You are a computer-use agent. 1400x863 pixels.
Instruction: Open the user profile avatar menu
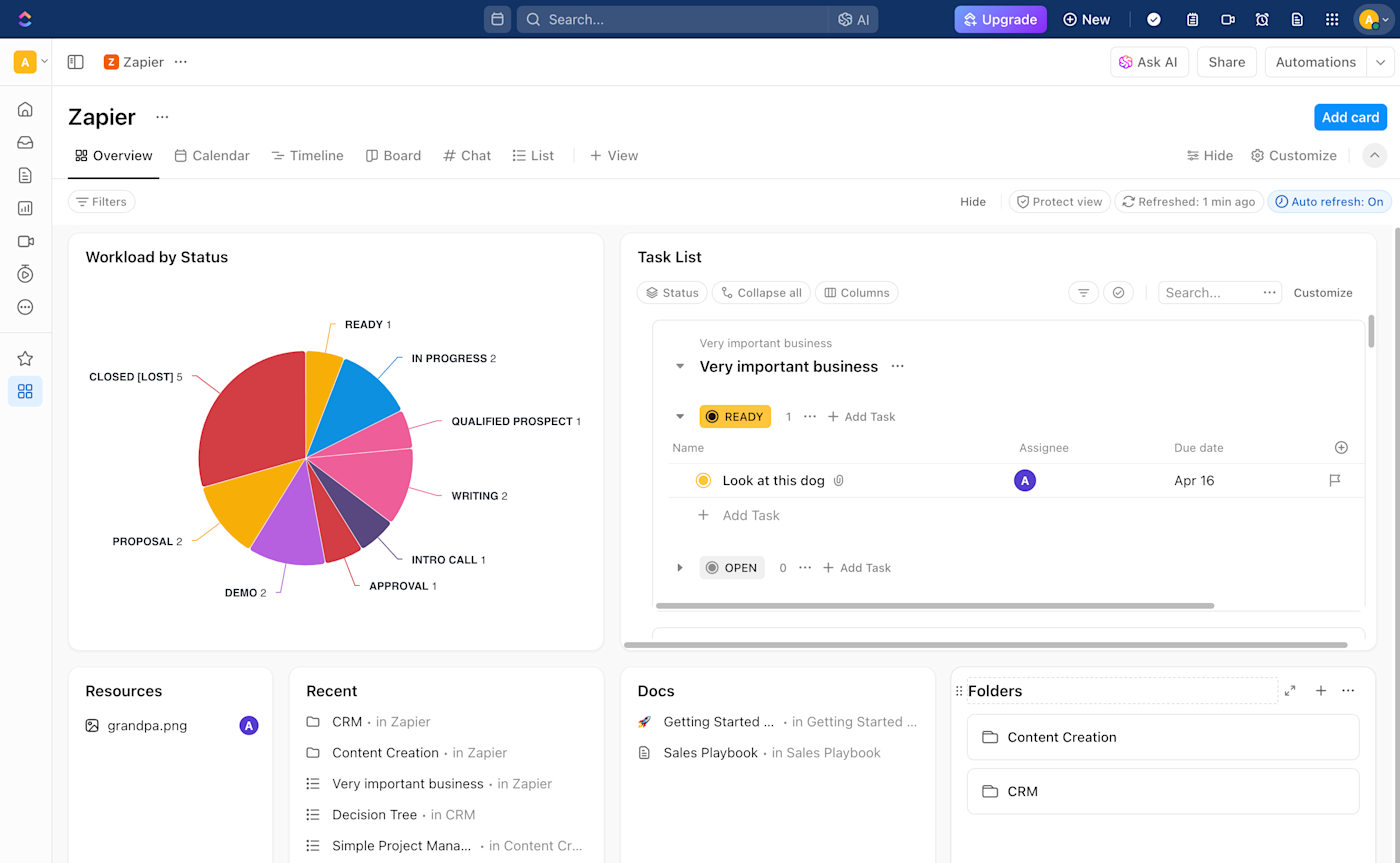tap(1373, 19)
